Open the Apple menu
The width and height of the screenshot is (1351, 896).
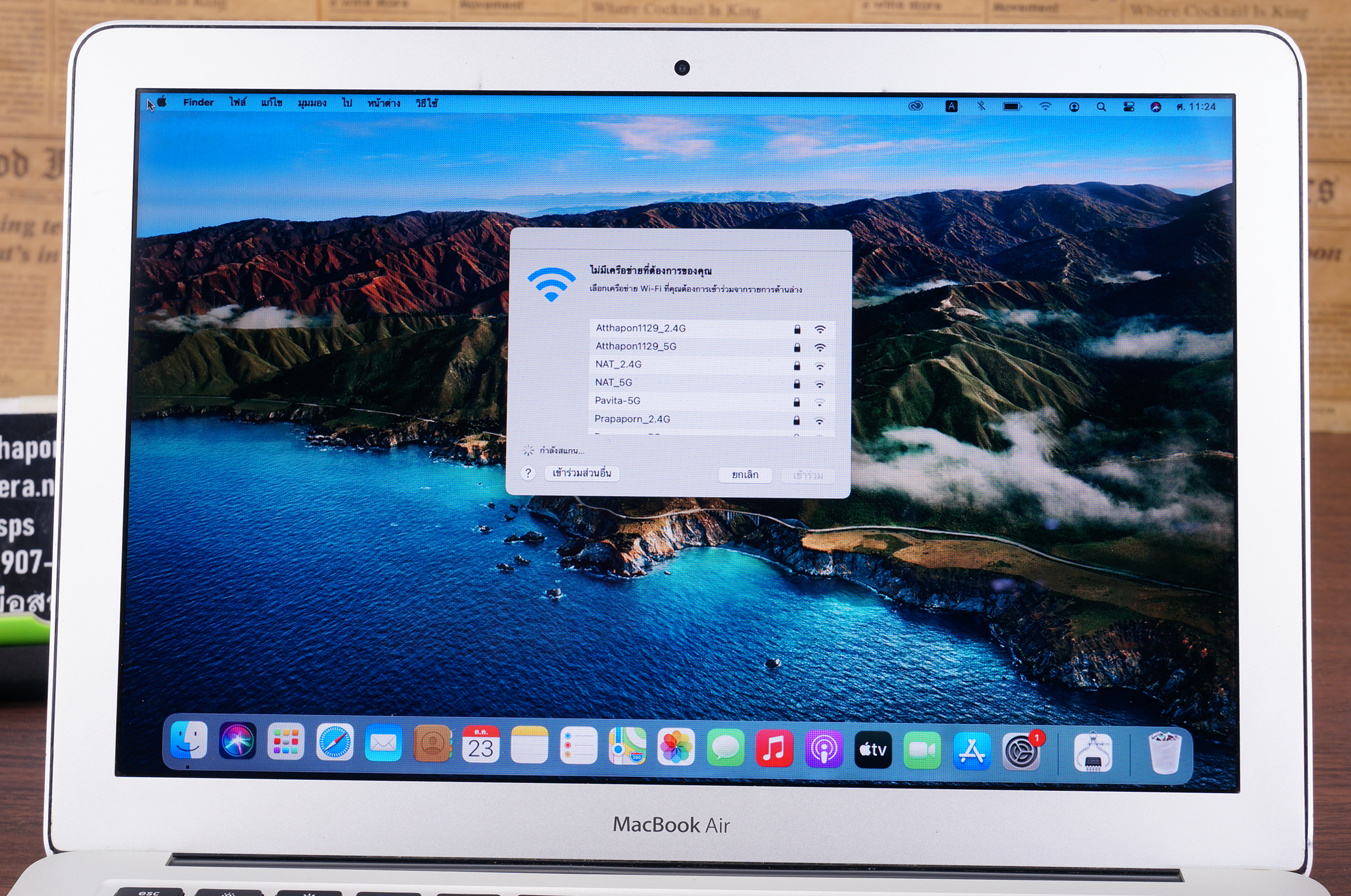pyautogui.click(x=162, y=102)
